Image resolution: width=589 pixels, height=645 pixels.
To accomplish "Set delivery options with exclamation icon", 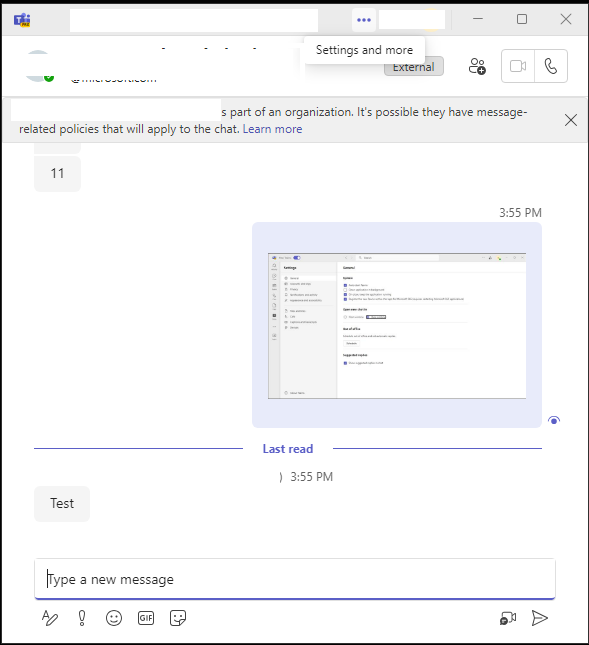I will 82,618.
